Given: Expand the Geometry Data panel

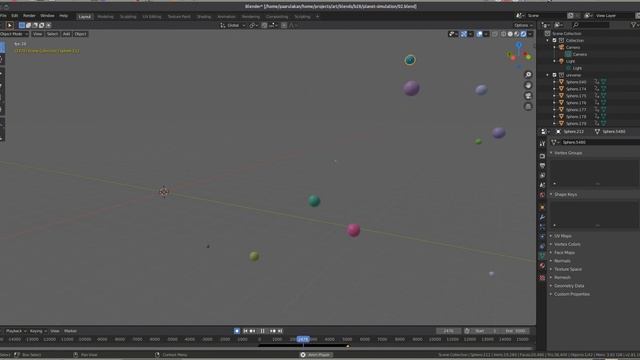Looking at the screenshot, I should click(x=569, y=286).
